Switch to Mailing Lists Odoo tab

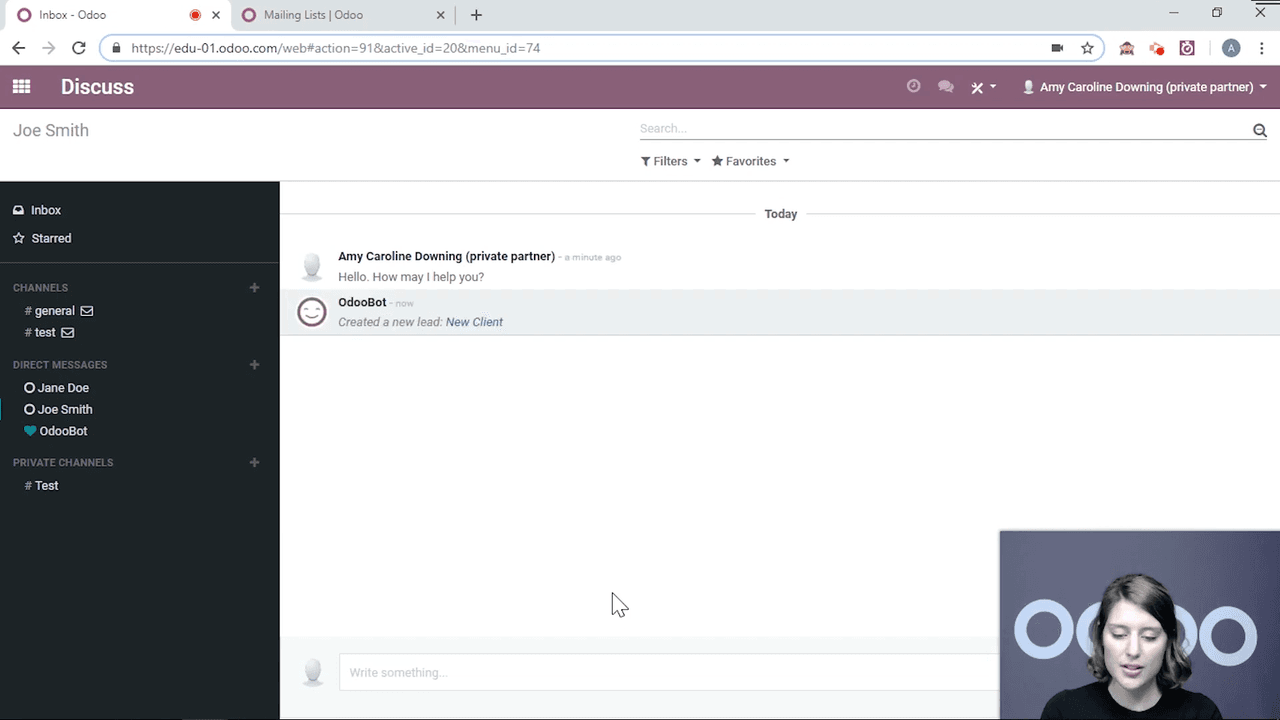[313, 15]
